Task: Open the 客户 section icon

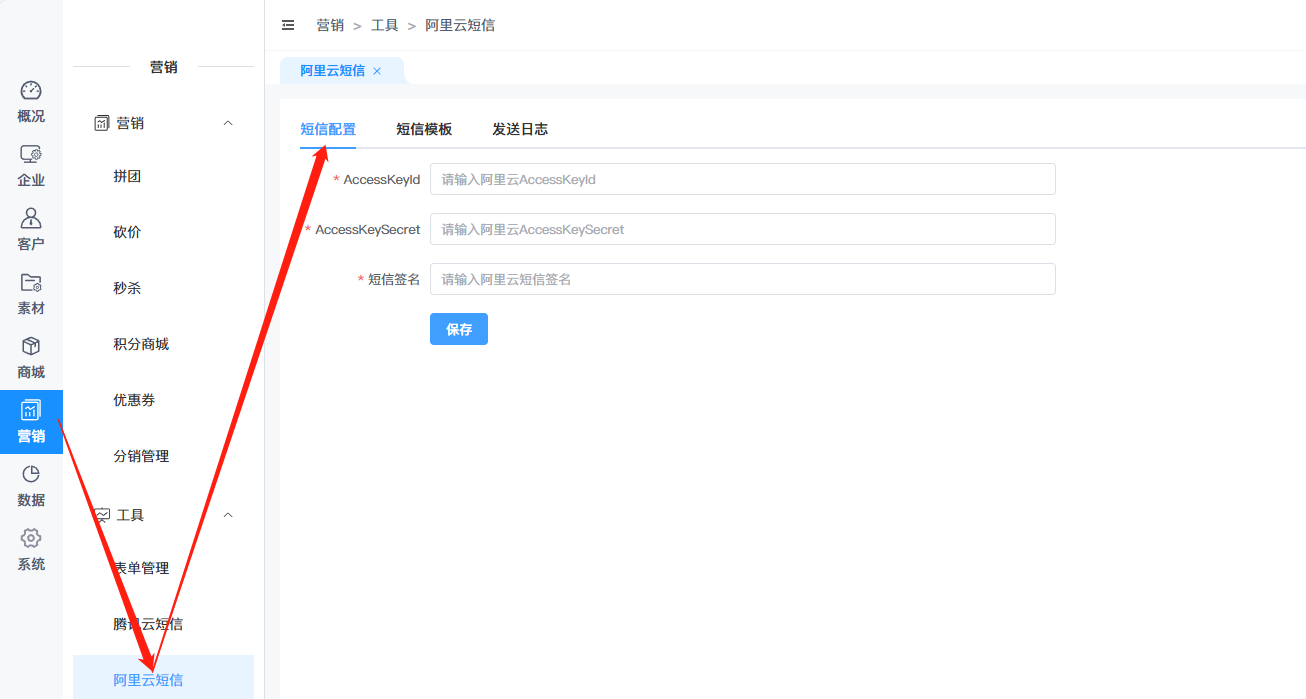Action: coord(31,219)
